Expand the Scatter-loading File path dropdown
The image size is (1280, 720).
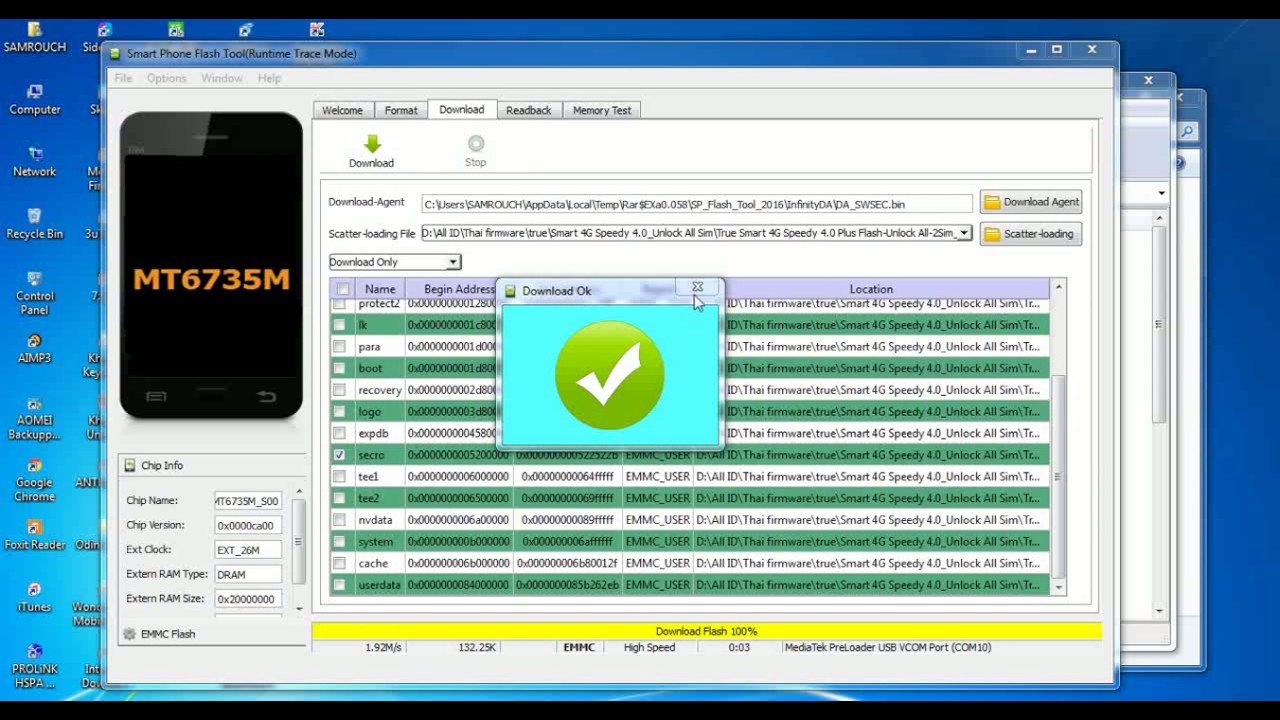pos(964,233)
